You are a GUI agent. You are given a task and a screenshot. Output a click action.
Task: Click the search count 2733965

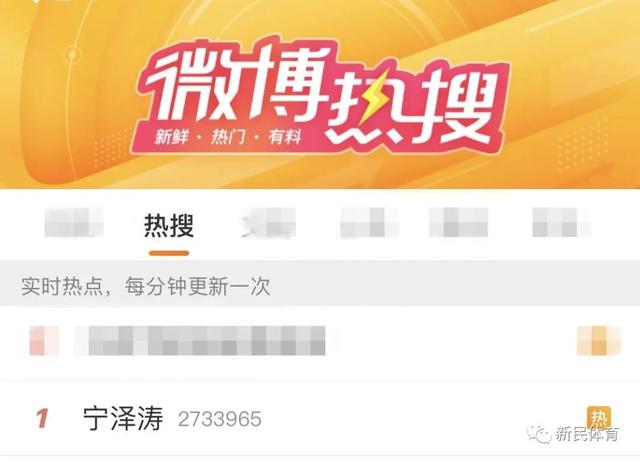tap(220, 420)
